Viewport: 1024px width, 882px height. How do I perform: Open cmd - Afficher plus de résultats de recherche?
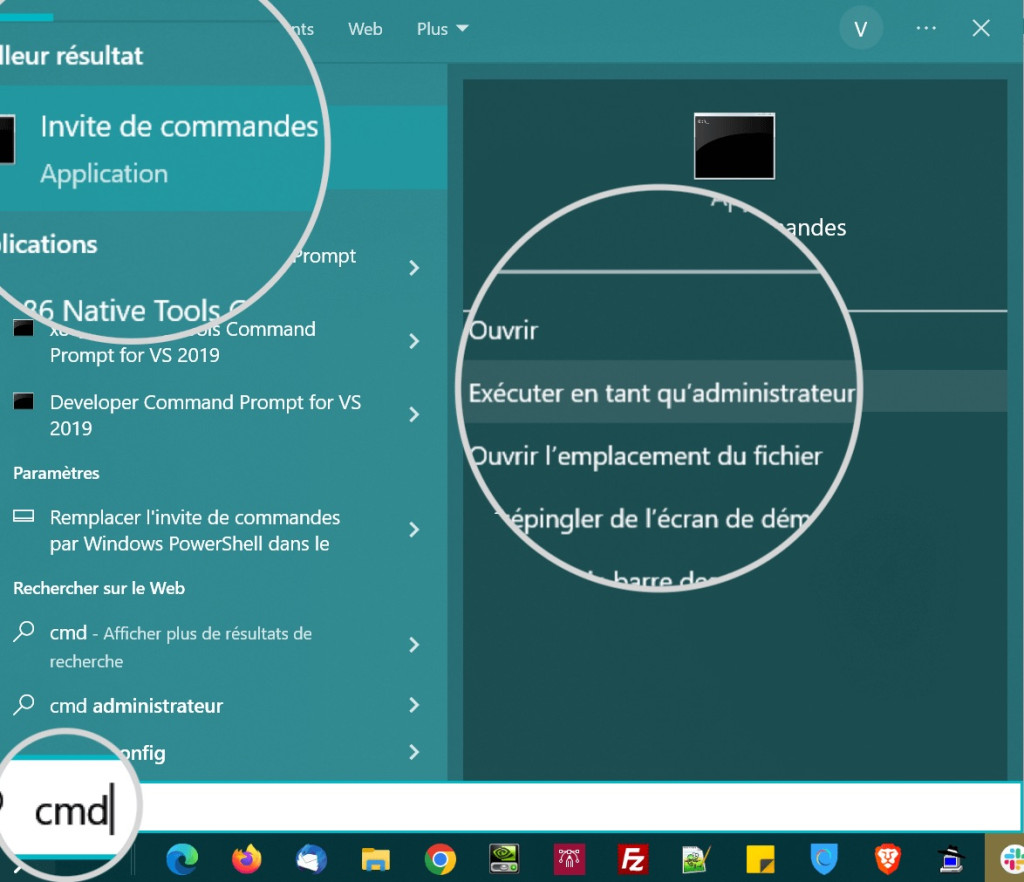pos(180,646)
